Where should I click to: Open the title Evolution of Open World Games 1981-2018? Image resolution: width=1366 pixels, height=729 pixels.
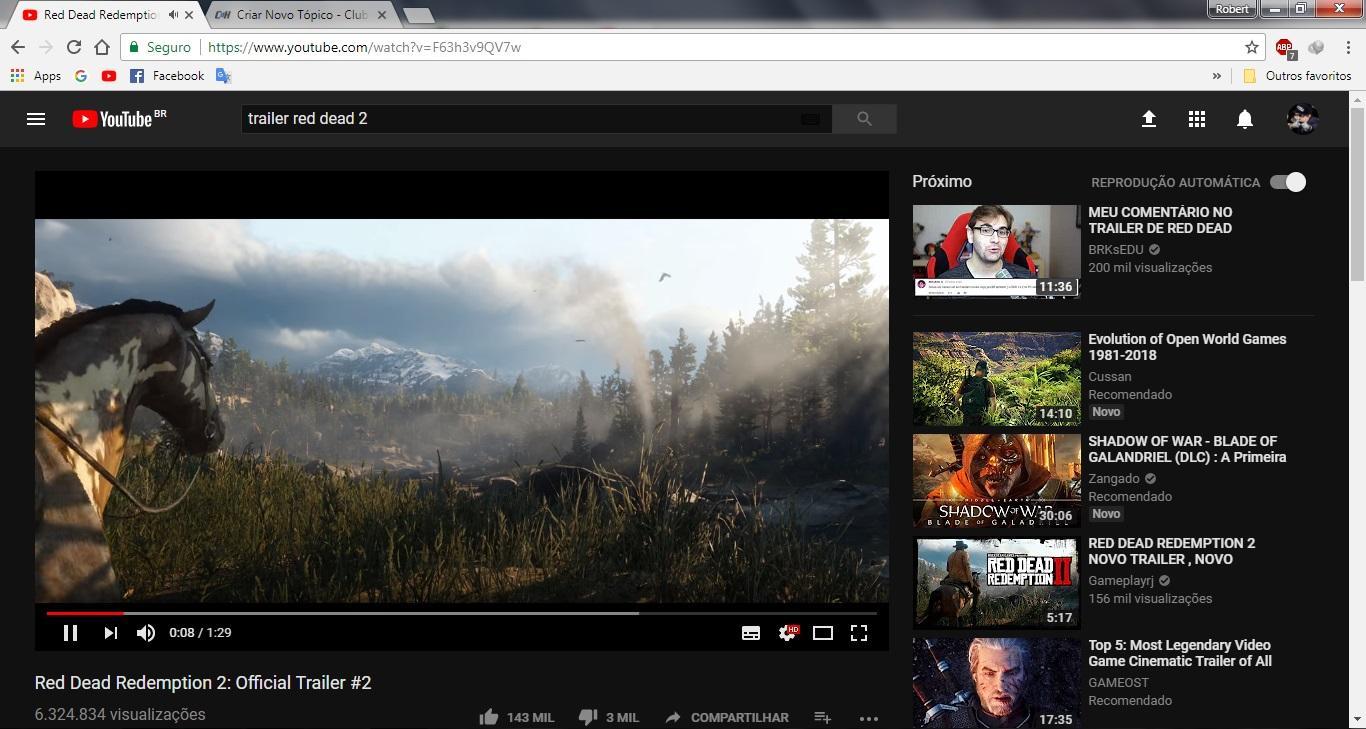(x=1187, y=347)
